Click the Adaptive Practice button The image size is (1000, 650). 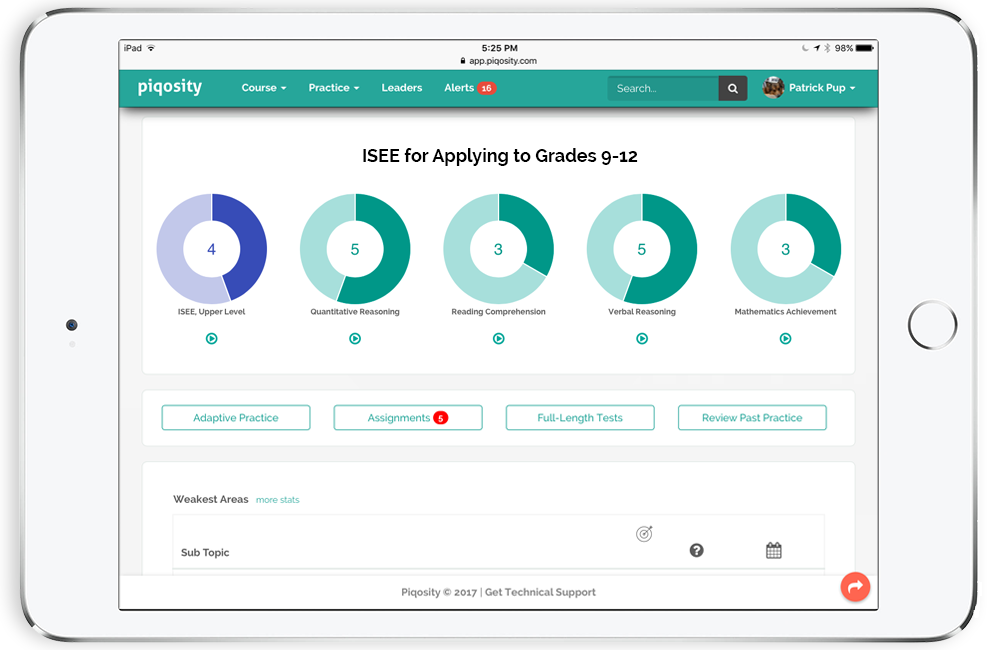[x=236, y=418]
